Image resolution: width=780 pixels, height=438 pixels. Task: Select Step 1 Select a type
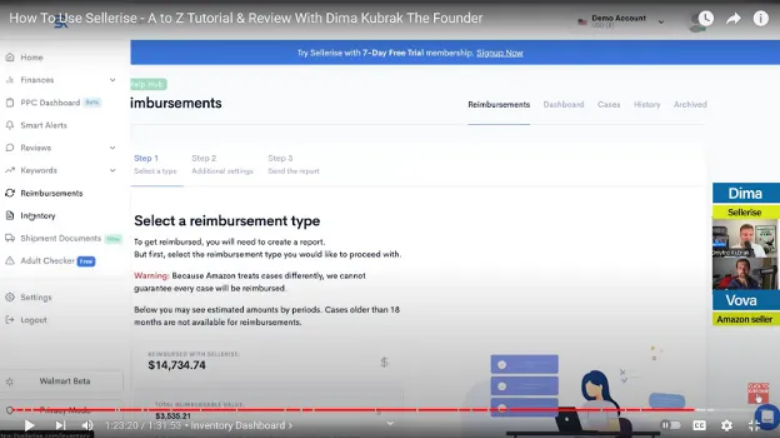point(155,164)
